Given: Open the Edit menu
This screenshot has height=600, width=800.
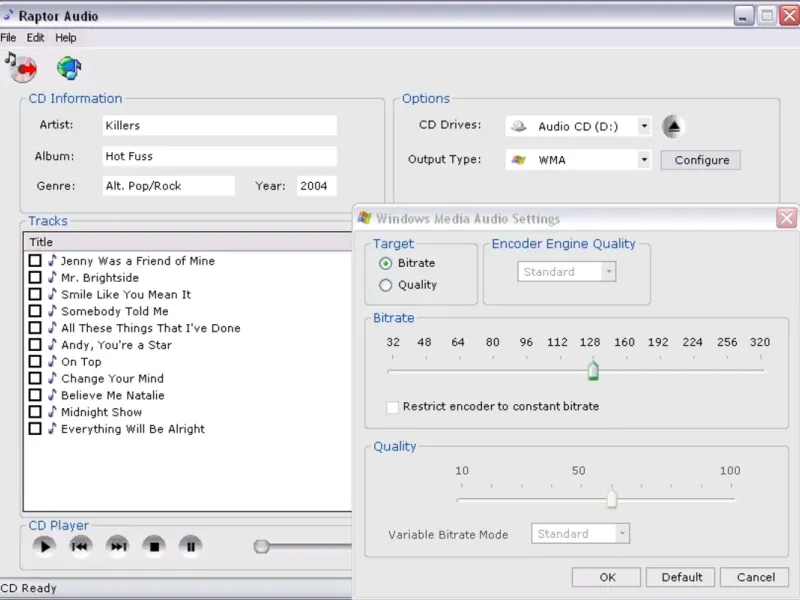Looking at the screenshot, I should (35, 38).
